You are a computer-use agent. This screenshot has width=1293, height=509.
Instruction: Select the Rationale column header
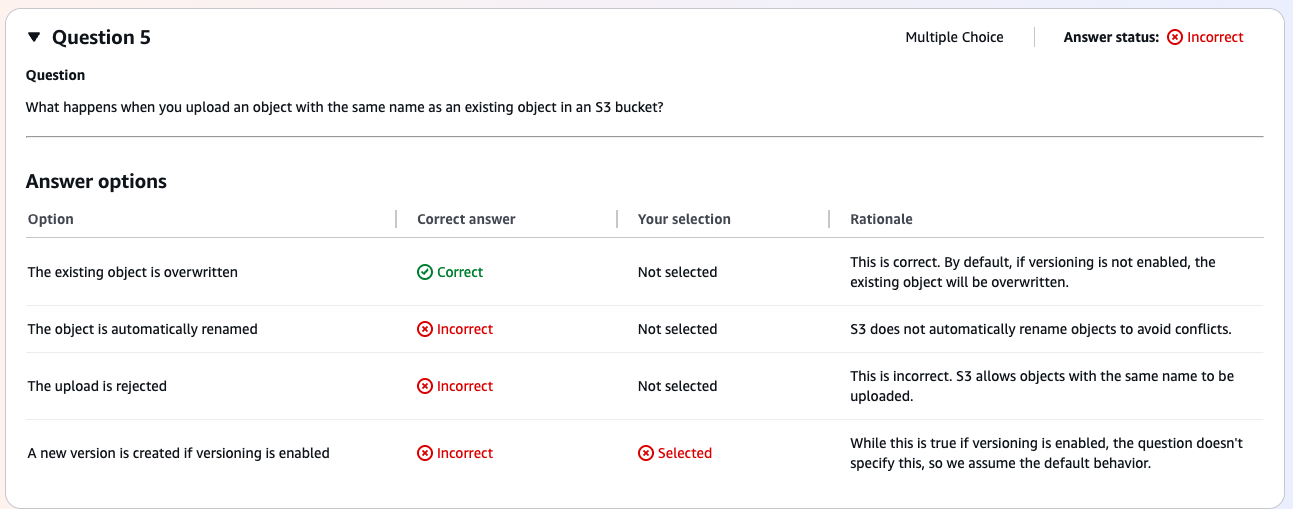tap(881, 219)
